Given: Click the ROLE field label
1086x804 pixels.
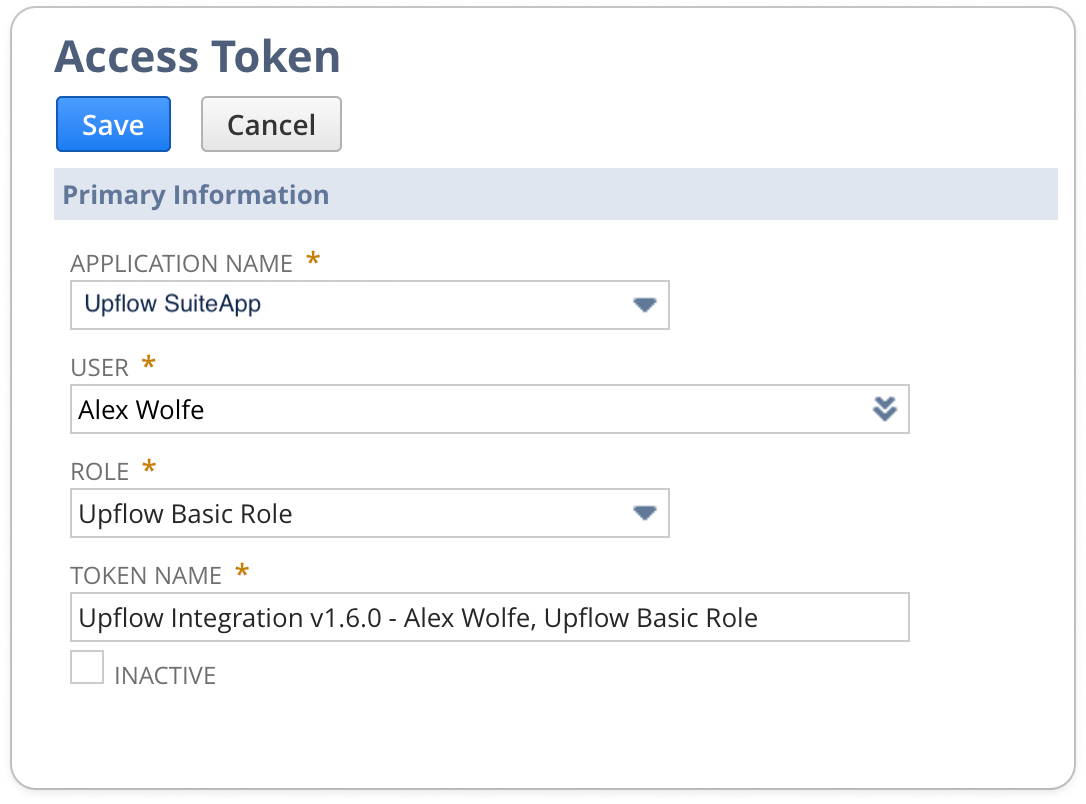Looking at the screenshot, I should point(100,472).
